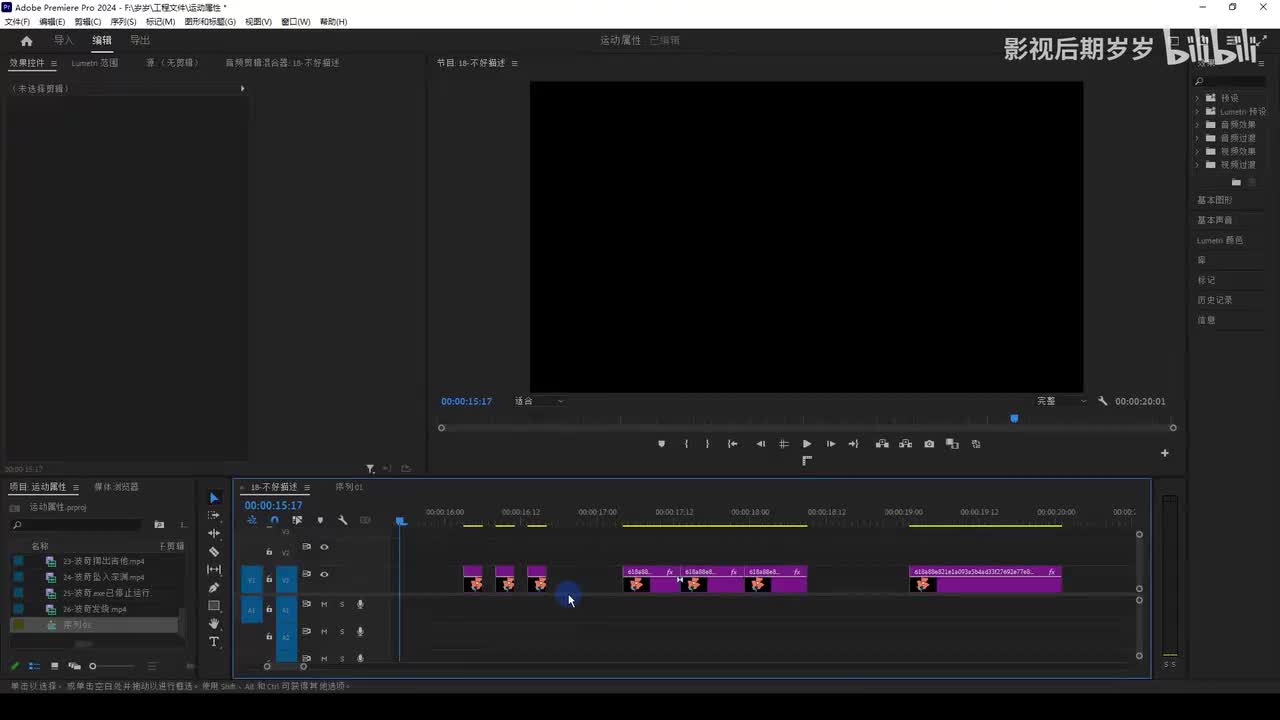This screenshot has height=720, width=1280.
Task: Switch to the 媒体浏览器 tab
Action: [116, 487]
